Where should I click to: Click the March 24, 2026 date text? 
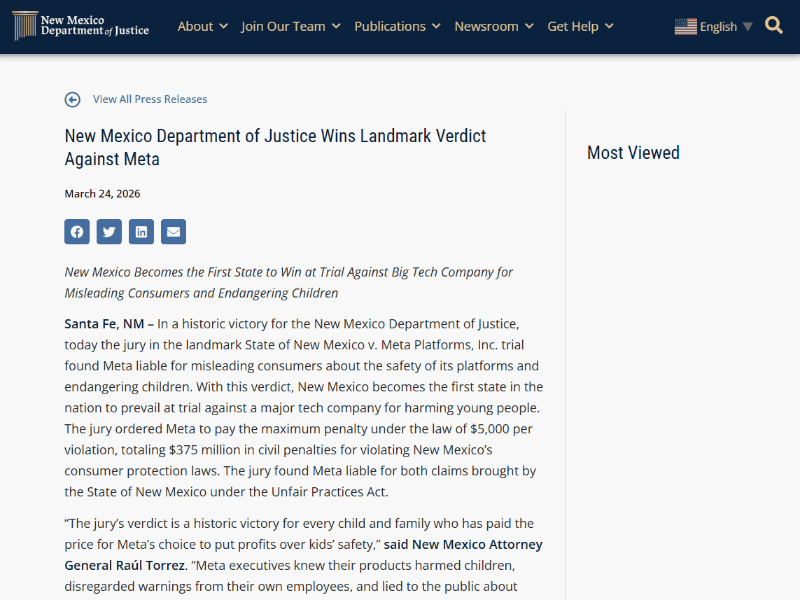click(x=102, y=193)
